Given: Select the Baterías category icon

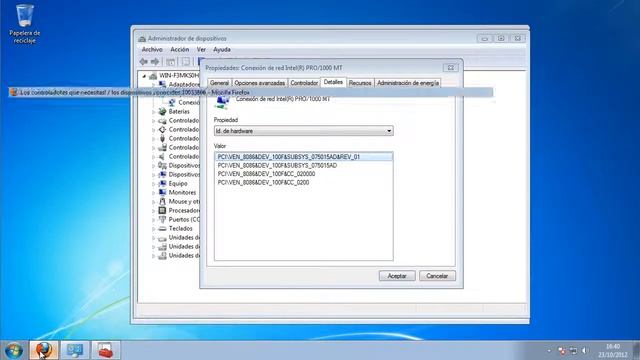Looking at the screenshot, I should (162, 111).
